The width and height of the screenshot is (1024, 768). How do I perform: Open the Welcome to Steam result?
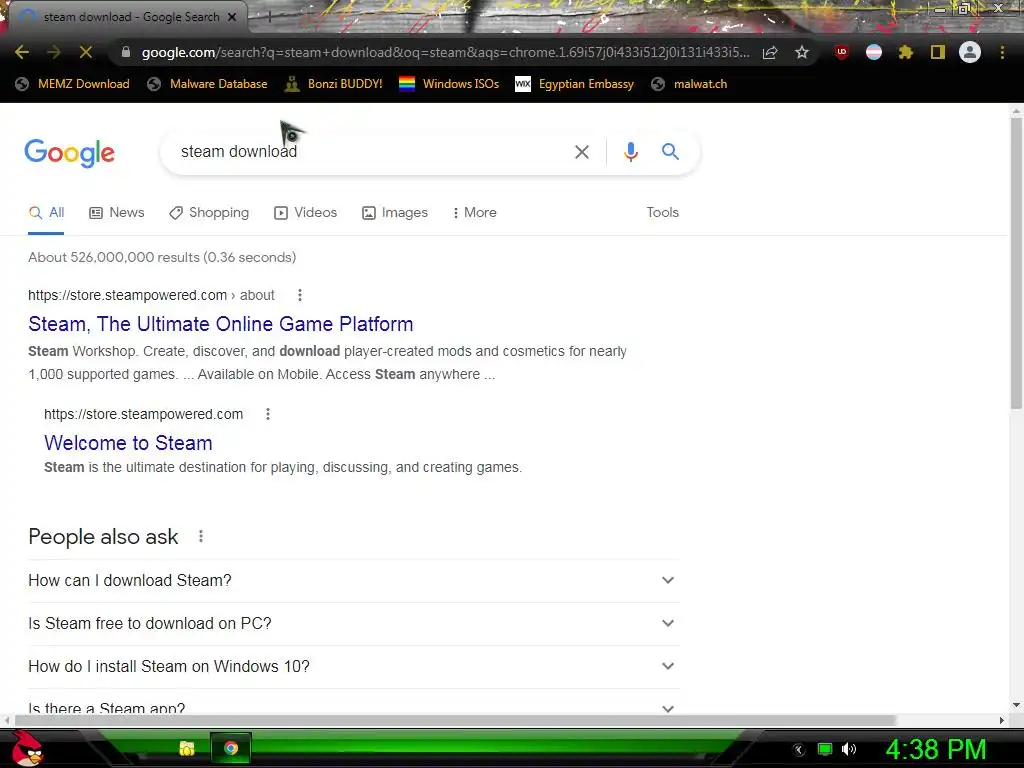128,443
